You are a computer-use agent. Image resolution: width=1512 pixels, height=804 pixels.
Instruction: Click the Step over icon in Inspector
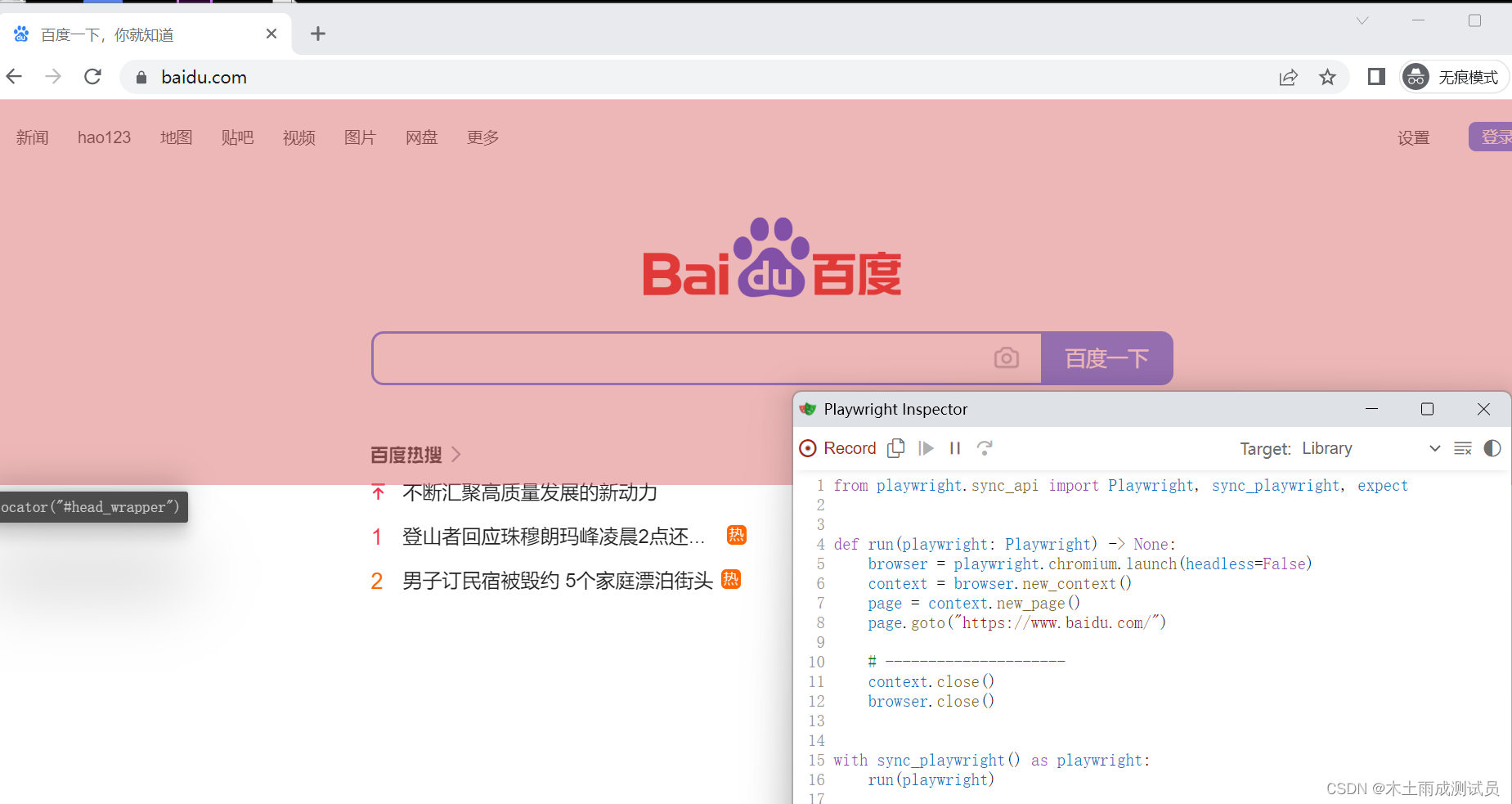tap(985, 448)
